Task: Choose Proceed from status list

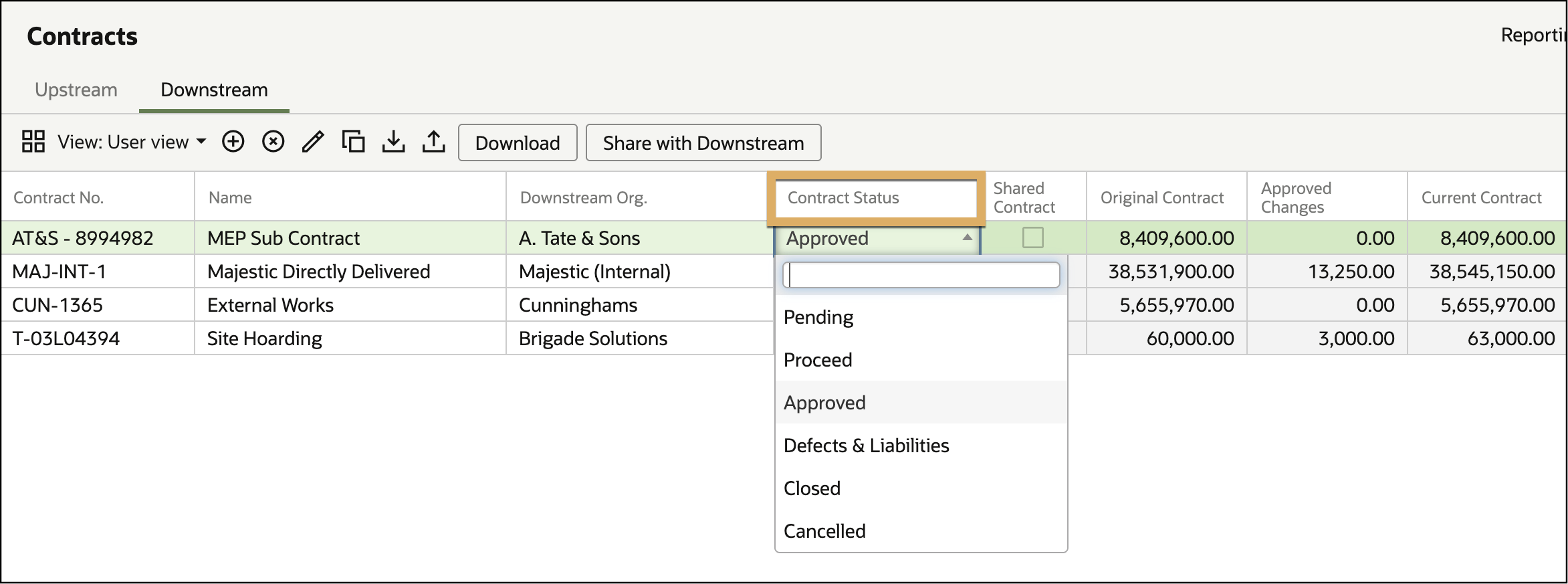Action: point(921,360)
